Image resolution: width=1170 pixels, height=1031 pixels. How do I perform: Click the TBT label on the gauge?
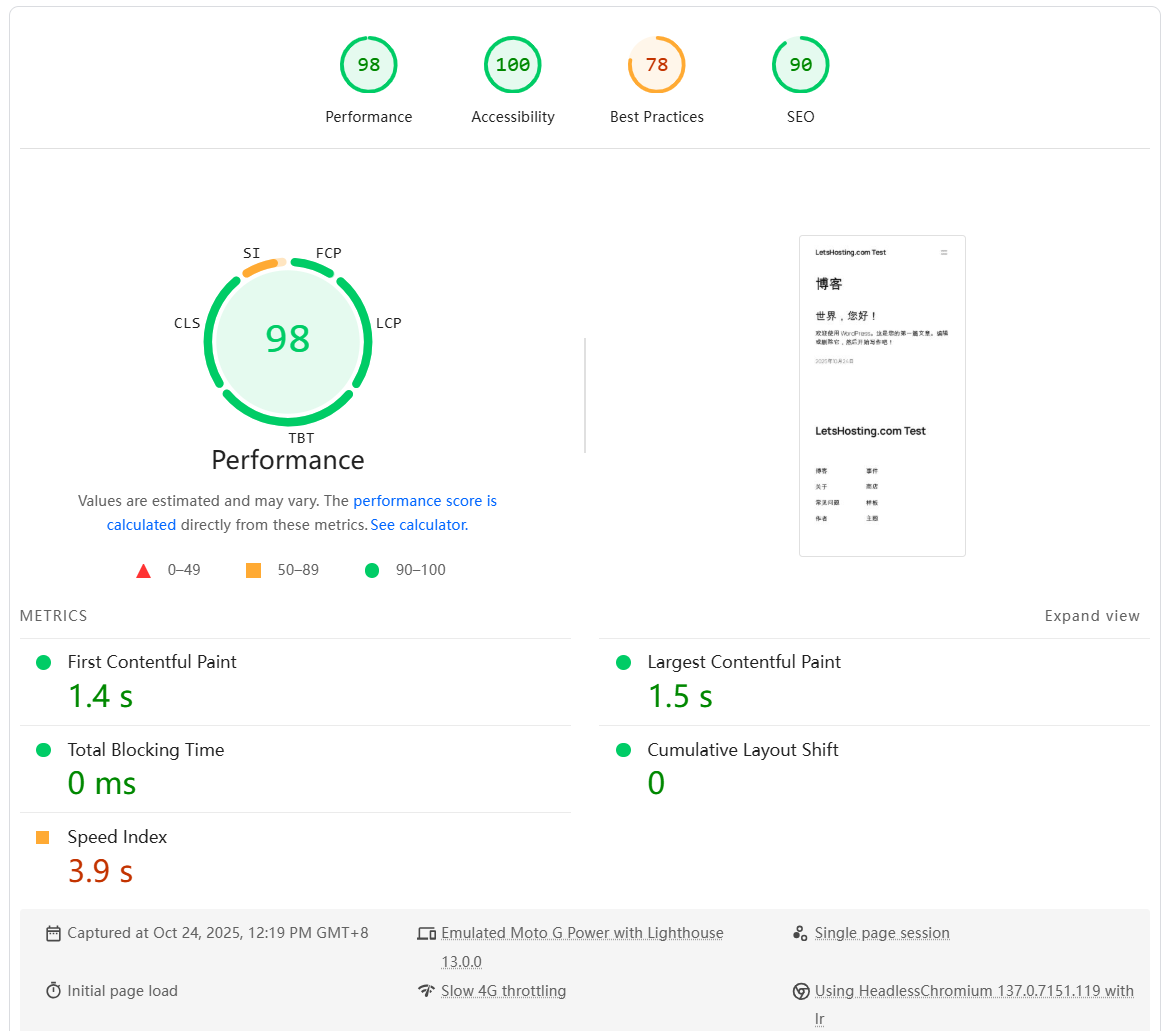pos(301,438)
